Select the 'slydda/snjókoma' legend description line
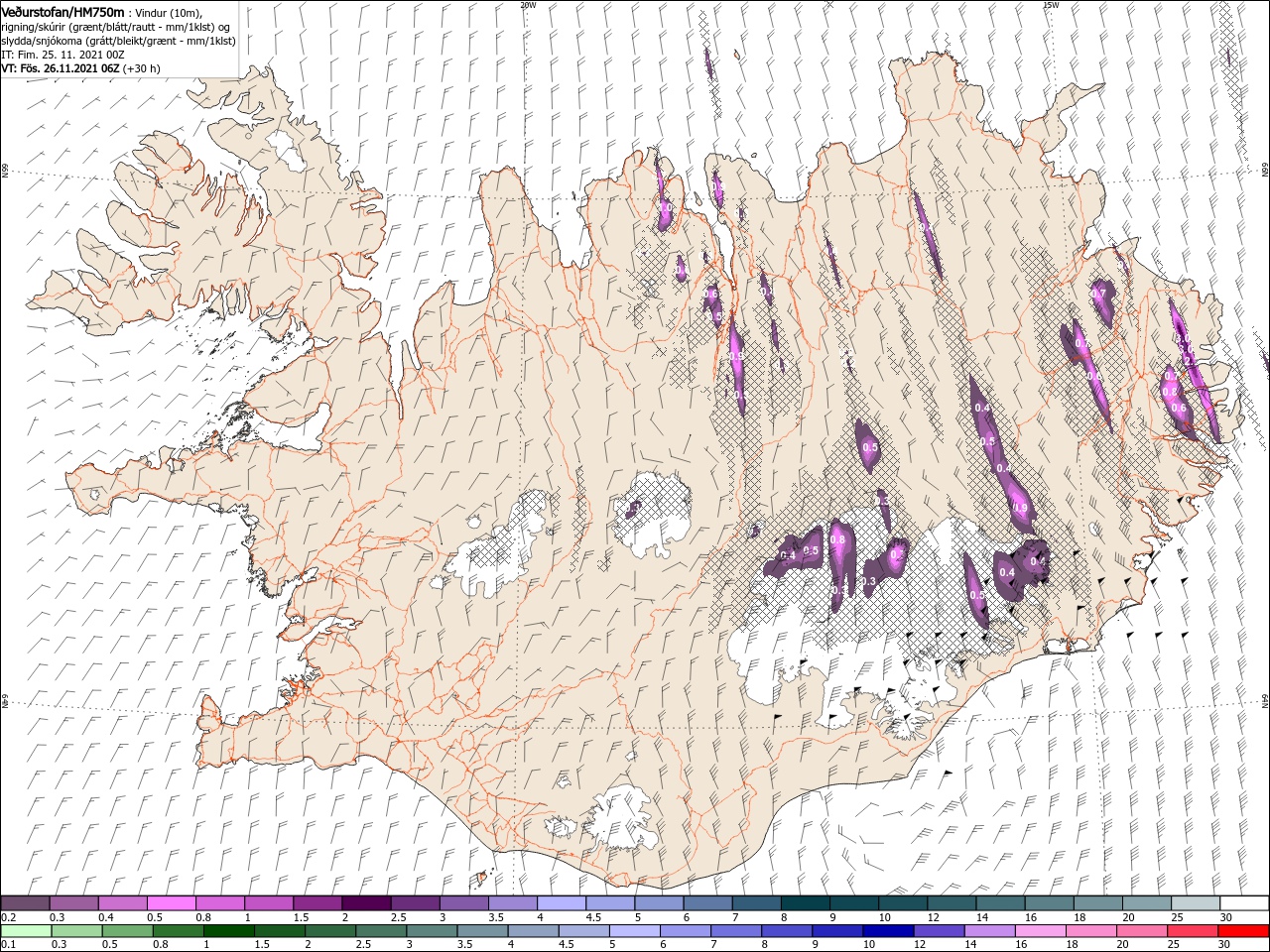The width and height of the screenshot is (1270, 952). pyautogui.click(x=116, y=41)
